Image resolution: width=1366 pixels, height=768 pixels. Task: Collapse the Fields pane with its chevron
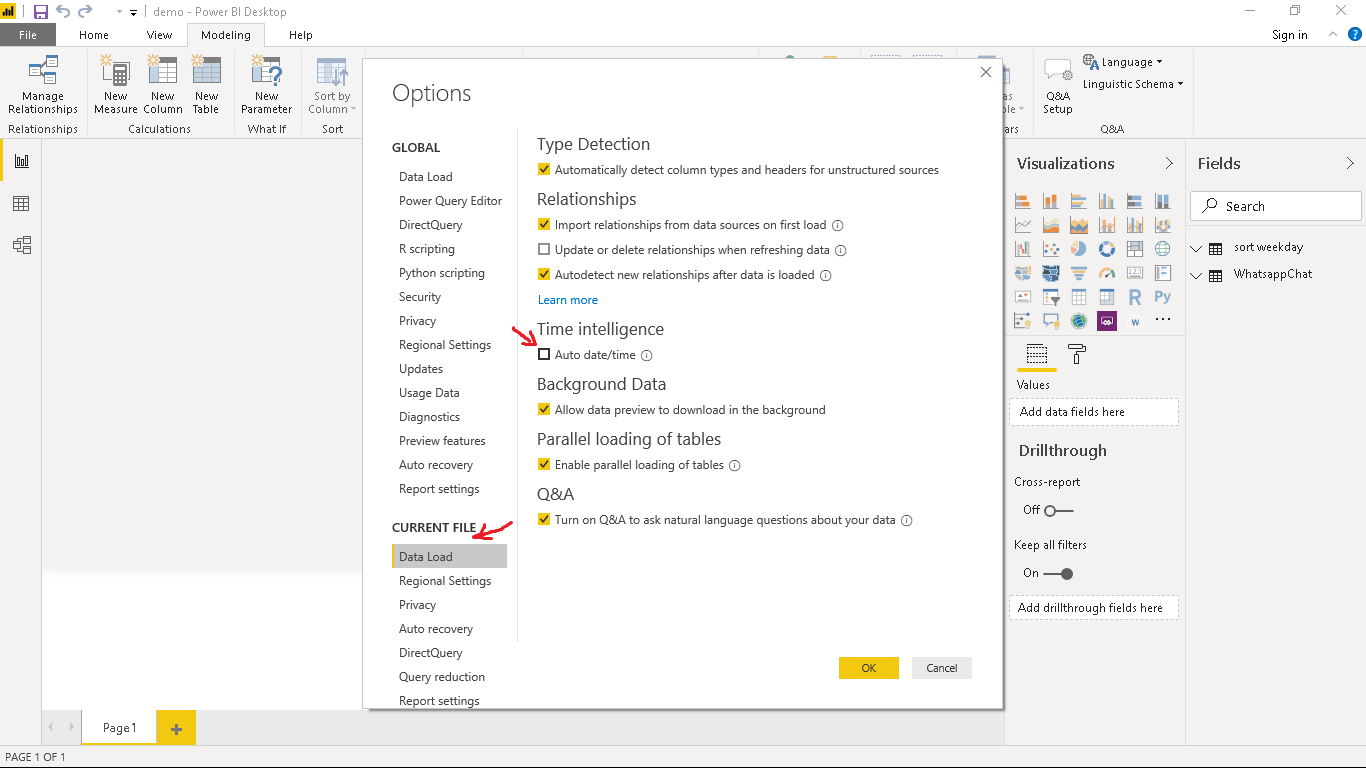[1350, 163]
